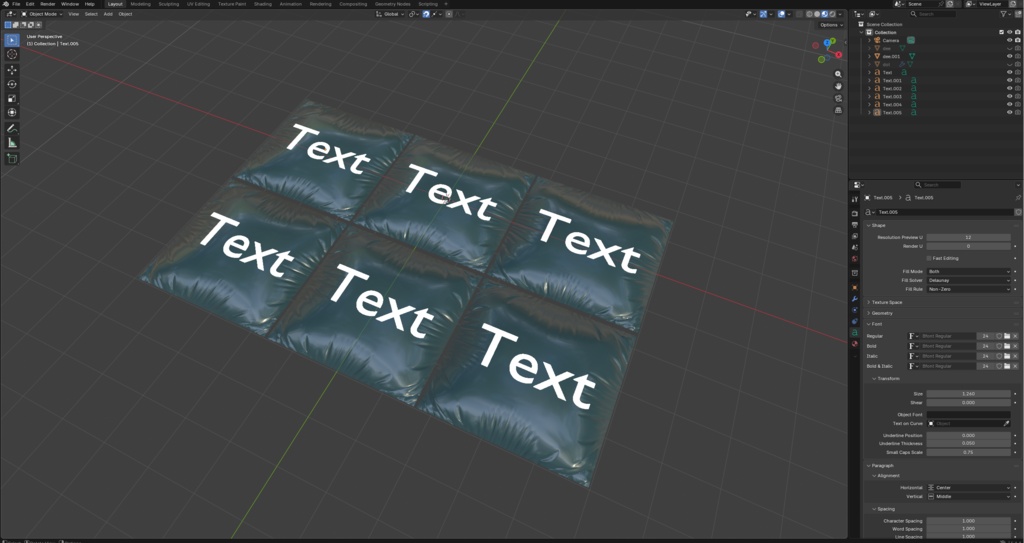Screen dimensions: 1024x543
Task: Click the zoom magnifier viewport icon
Action: (839, 74)
